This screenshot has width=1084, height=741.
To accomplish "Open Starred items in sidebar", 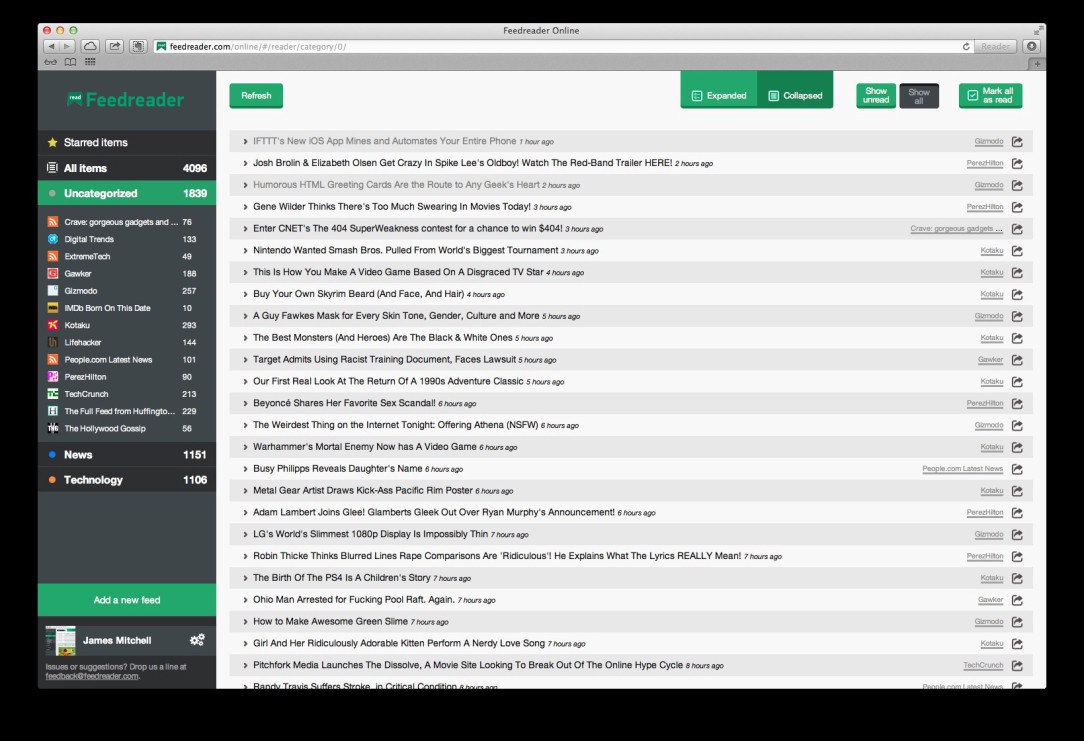I will pyautogui.click(x=127, y=142).
